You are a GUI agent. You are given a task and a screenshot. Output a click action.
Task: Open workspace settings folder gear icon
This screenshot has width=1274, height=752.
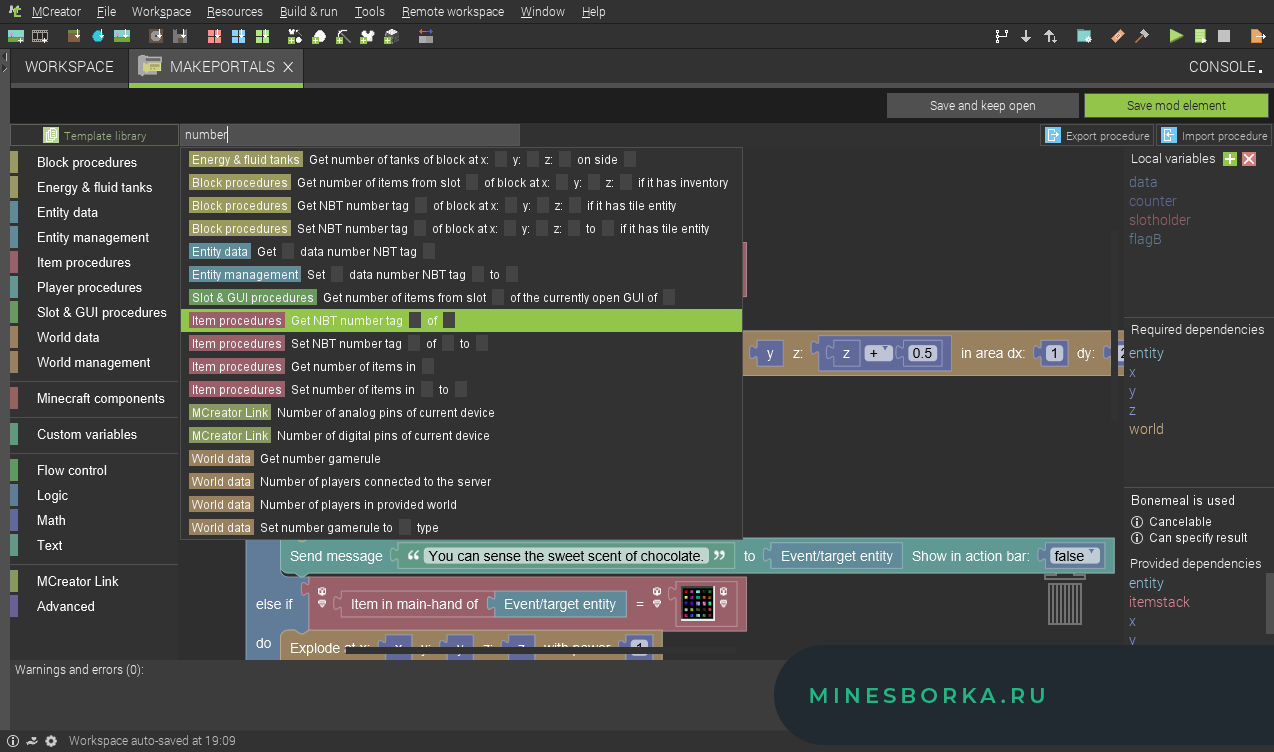click(1084, 36)
